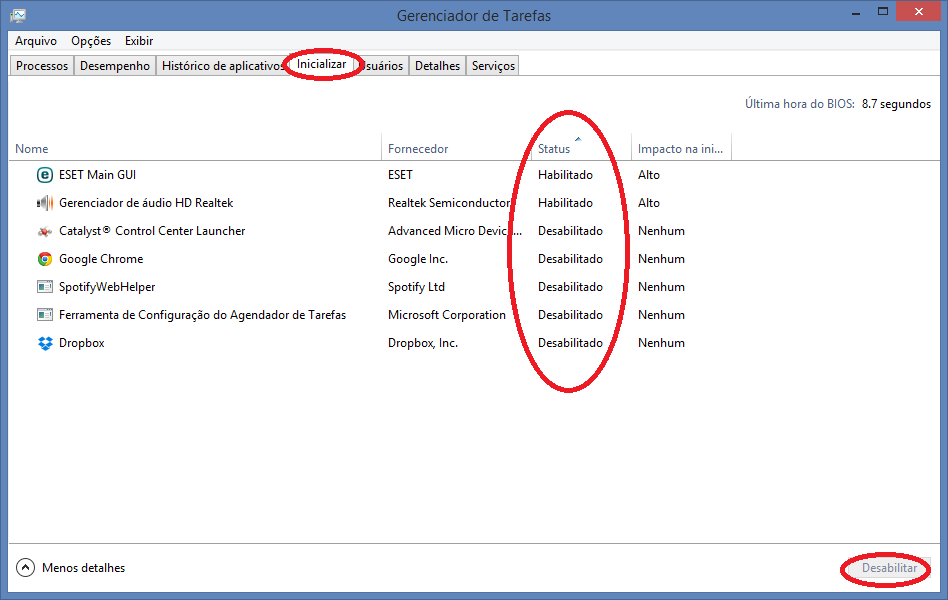
Task: Sort by the Status column header
Action: [581, 149]
